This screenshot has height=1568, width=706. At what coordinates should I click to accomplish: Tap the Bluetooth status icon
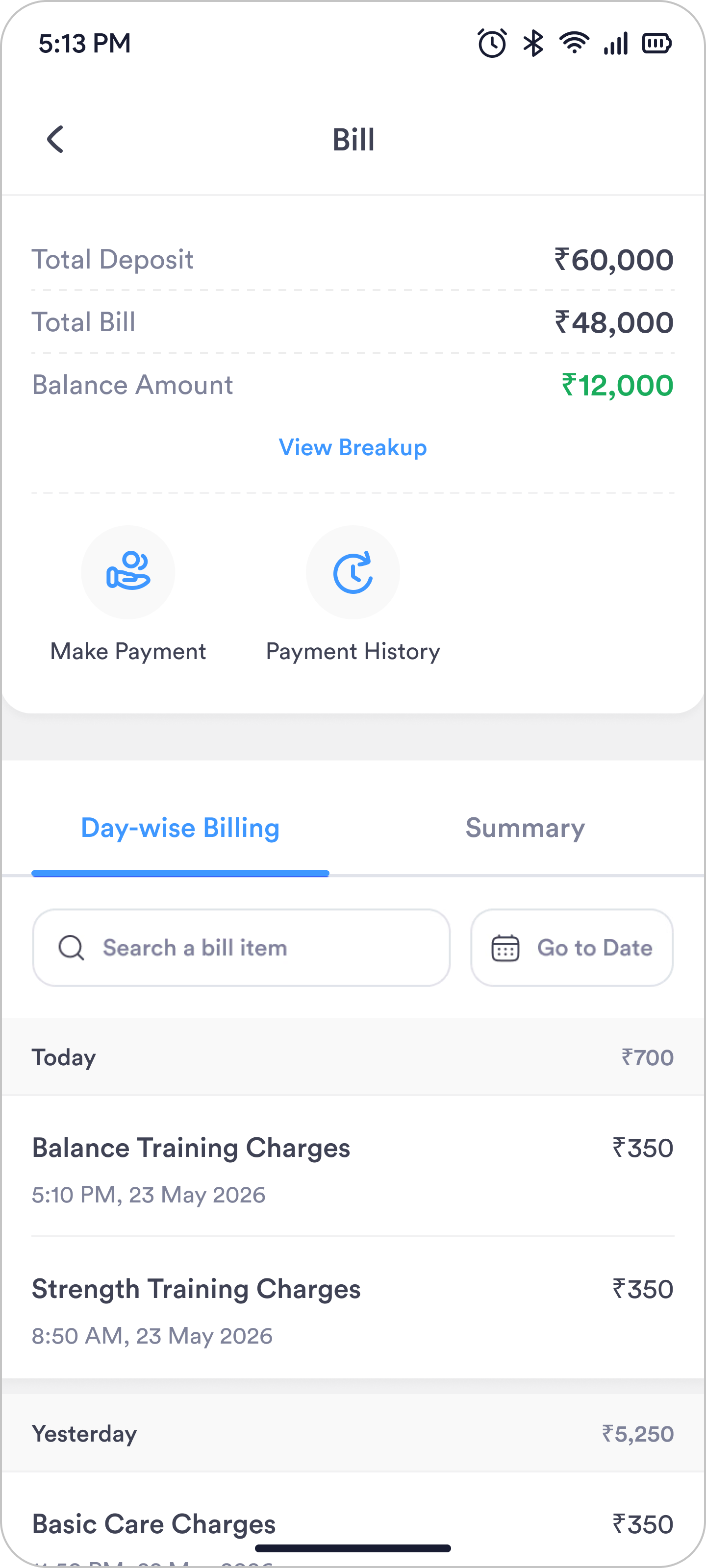coord(533,43)
